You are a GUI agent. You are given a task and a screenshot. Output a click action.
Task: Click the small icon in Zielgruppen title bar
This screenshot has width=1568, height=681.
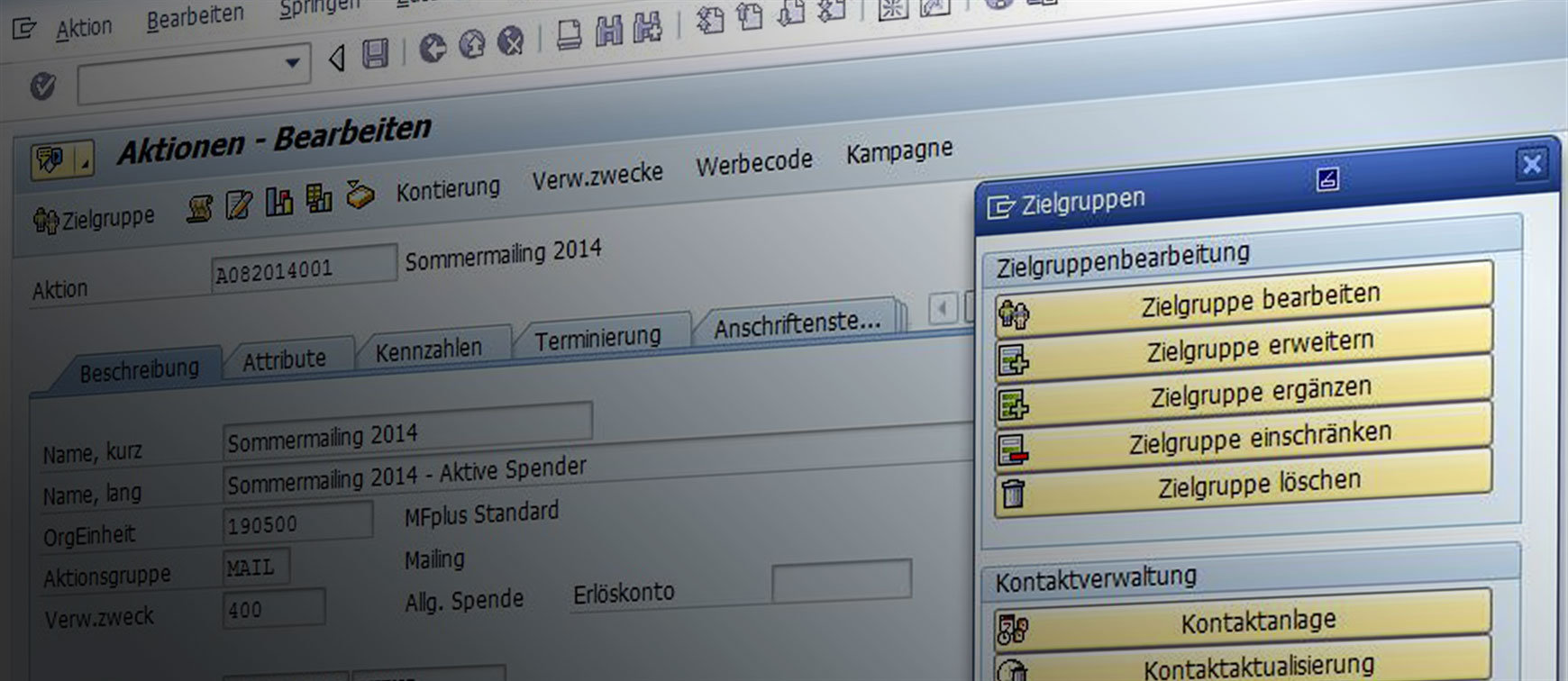[x=1326, y=179]
